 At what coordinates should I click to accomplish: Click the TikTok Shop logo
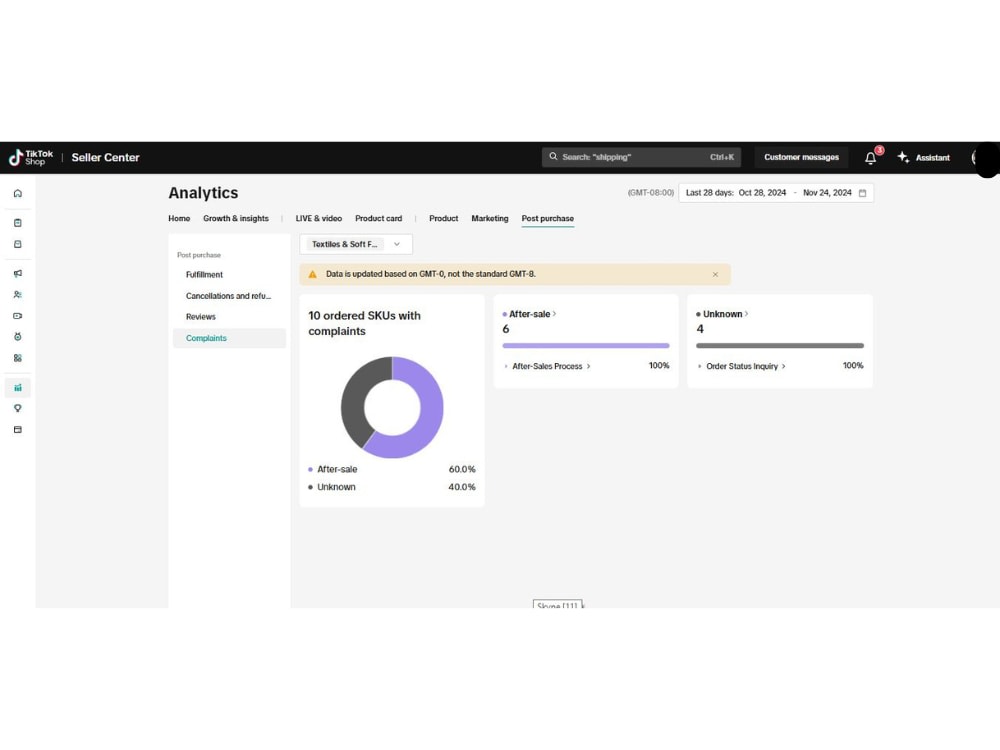click(31, 158)
